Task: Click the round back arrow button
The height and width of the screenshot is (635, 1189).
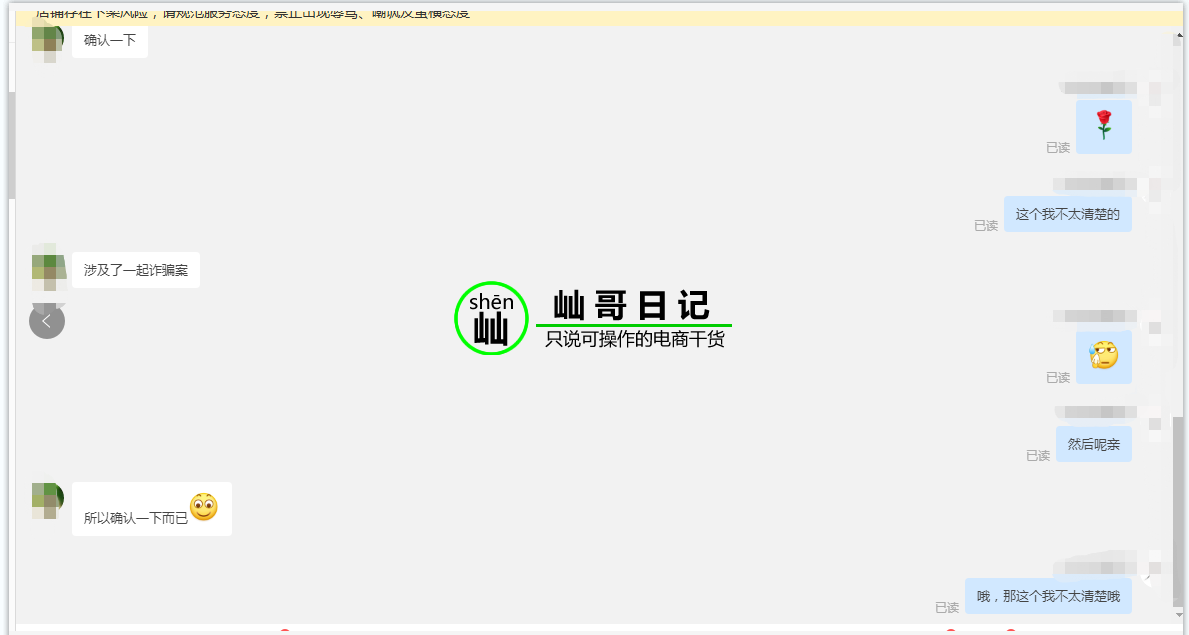Action: point(47,321)
